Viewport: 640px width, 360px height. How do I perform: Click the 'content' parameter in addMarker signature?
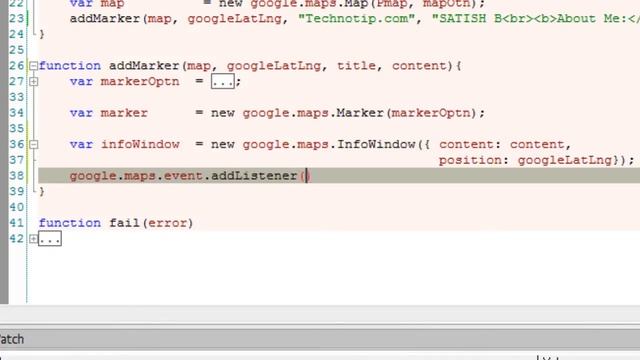pos(419,66)
